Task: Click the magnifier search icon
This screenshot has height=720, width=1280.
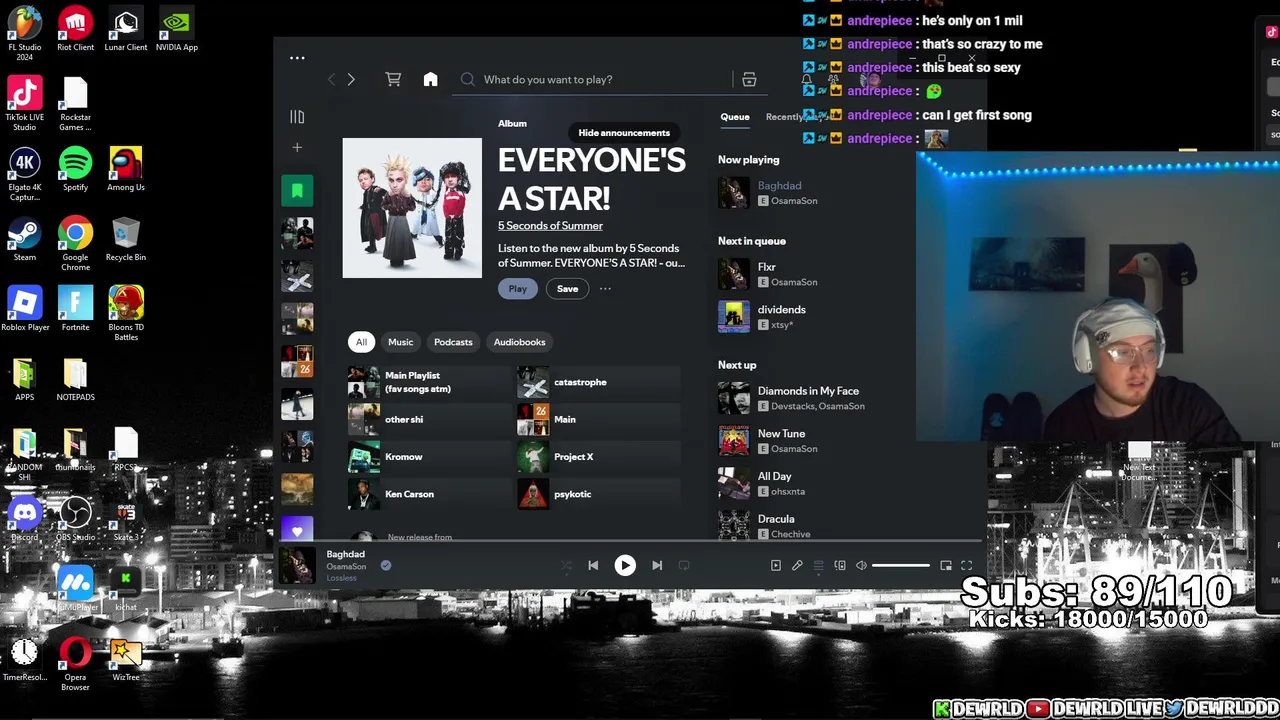Action: (468, 79)
